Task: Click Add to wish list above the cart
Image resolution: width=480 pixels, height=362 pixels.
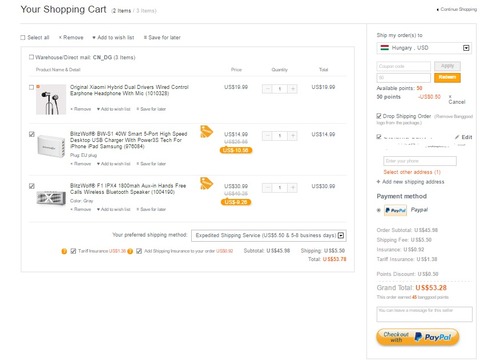Action: [x=113, y=37]
